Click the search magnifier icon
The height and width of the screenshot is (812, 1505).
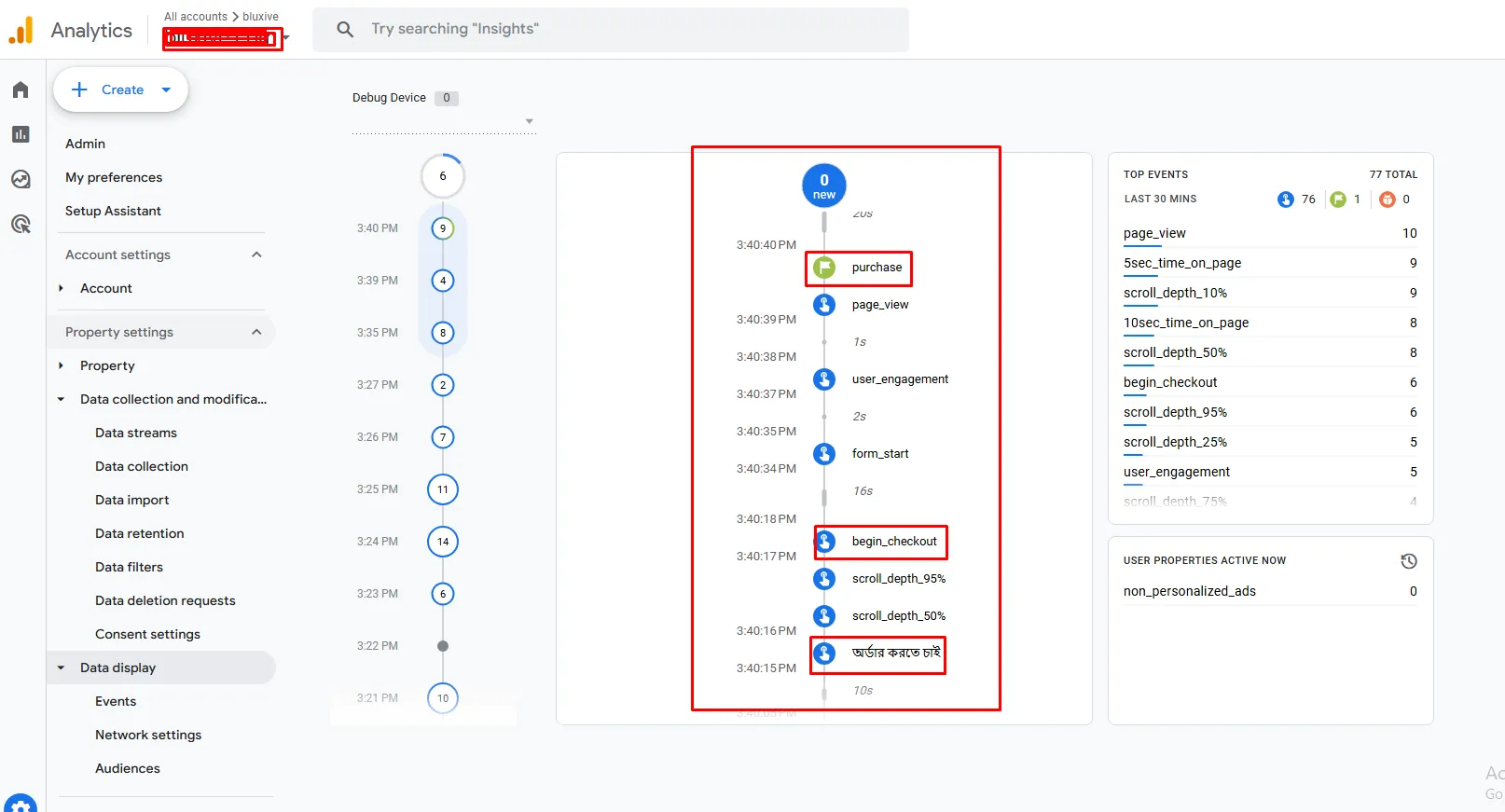pos(345,29)
